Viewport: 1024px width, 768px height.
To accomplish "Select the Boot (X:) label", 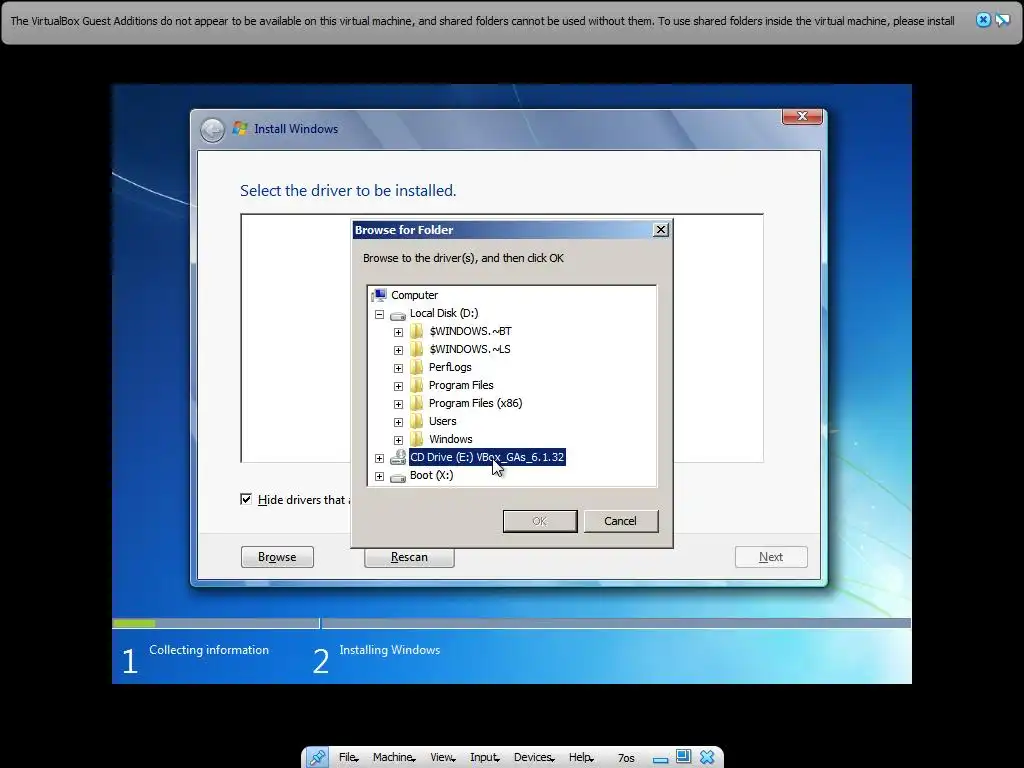I will [431, 475].
